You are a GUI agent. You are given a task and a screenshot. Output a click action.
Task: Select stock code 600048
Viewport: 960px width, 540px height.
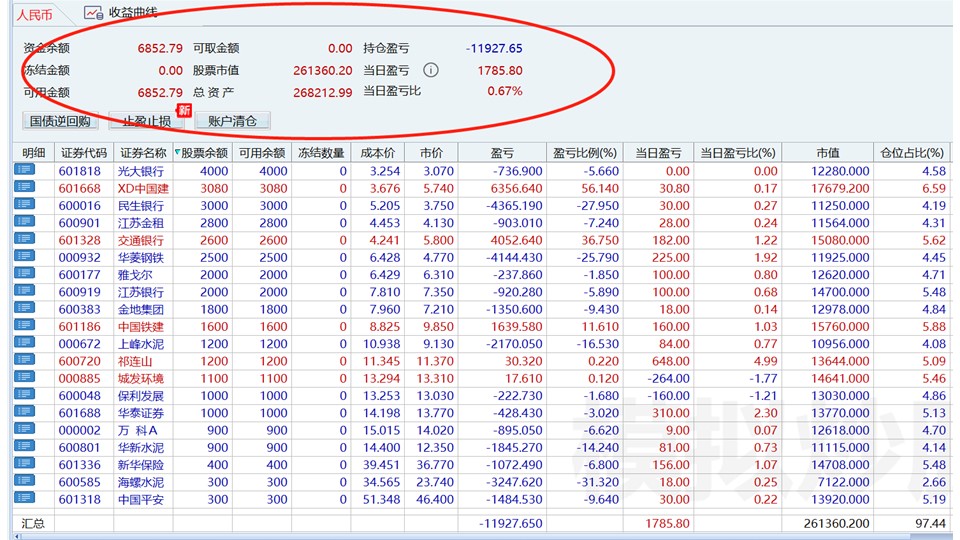(80, 396)
